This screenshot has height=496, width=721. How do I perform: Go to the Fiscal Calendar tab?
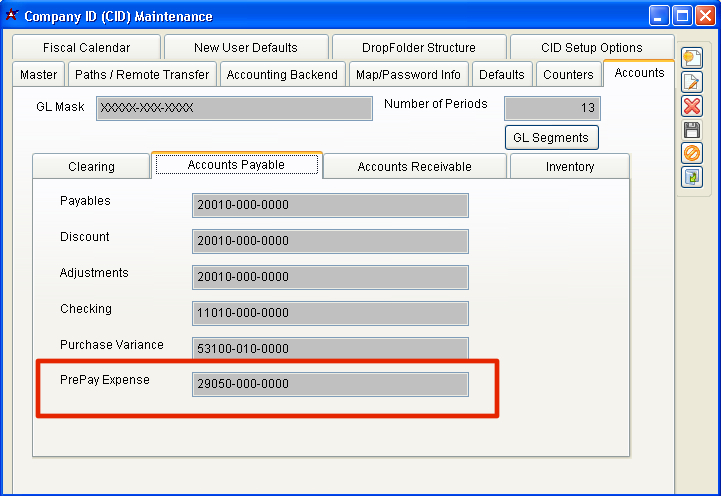pos(86,47)
